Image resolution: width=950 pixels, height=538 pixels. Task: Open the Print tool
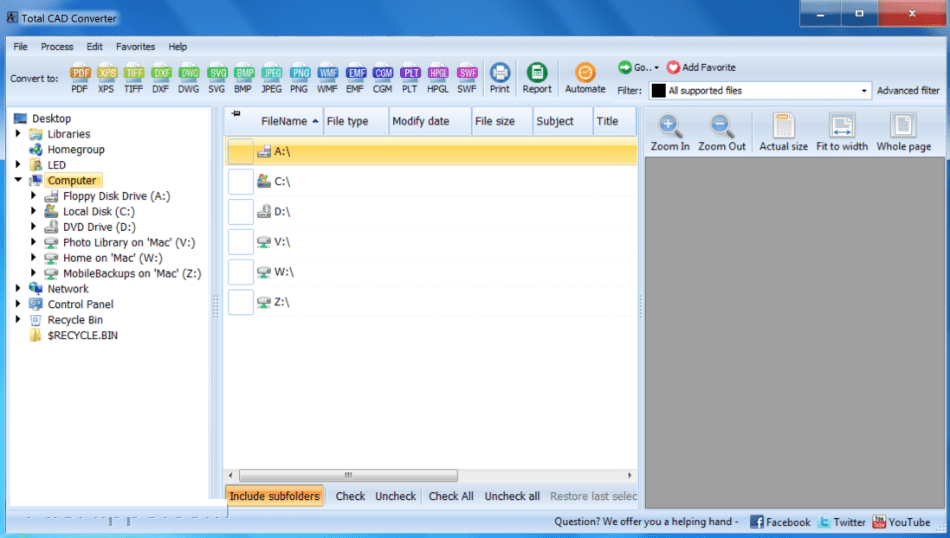point(499,78)
